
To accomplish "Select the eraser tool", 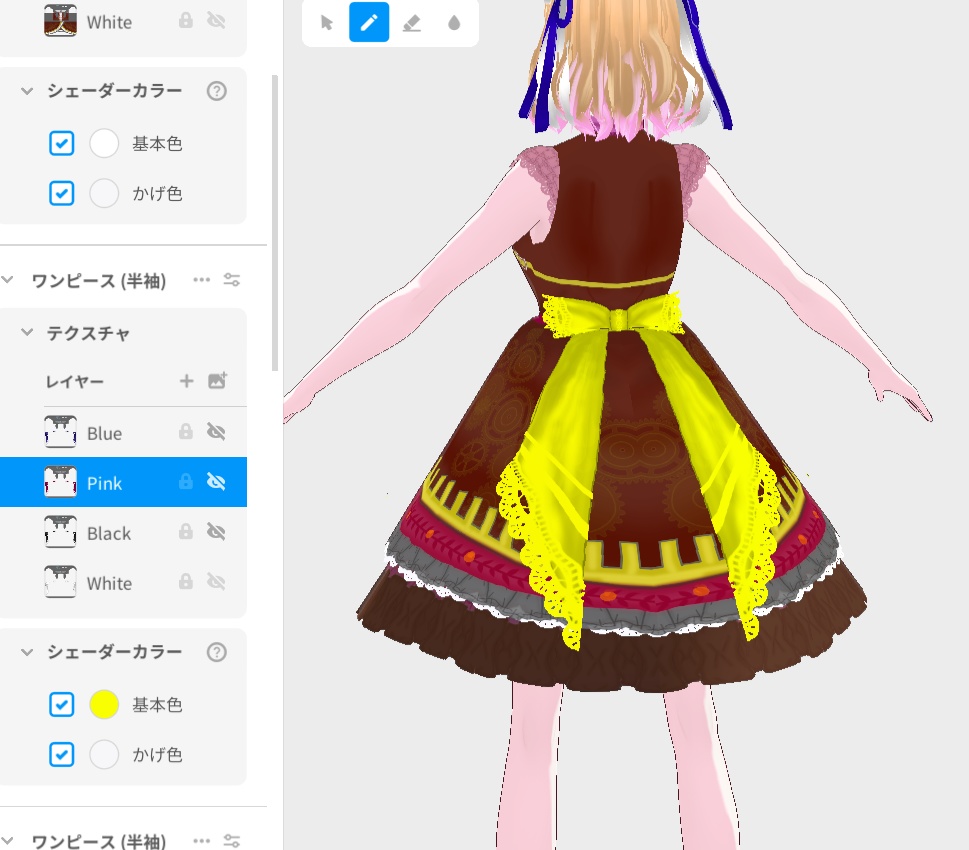I will tap(411, 22).
